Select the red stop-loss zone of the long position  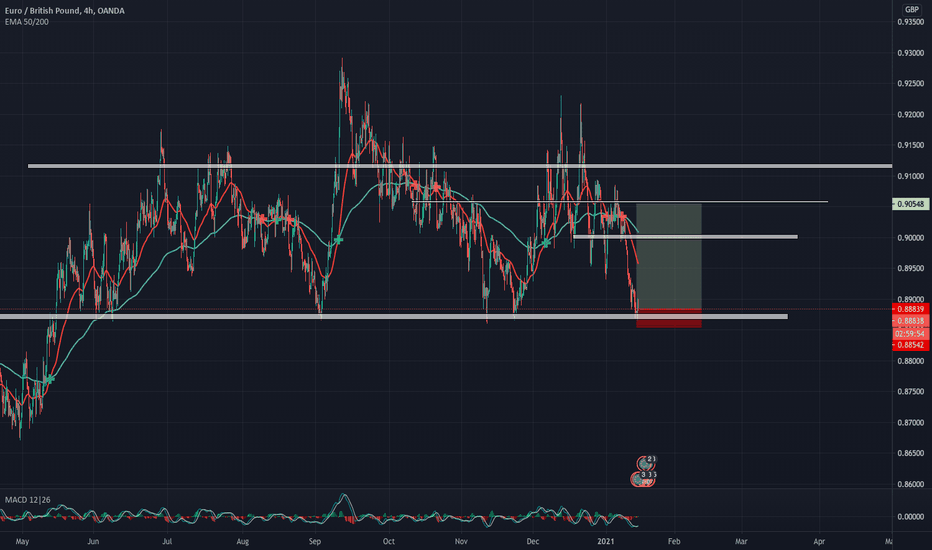(x=669, y=319)
